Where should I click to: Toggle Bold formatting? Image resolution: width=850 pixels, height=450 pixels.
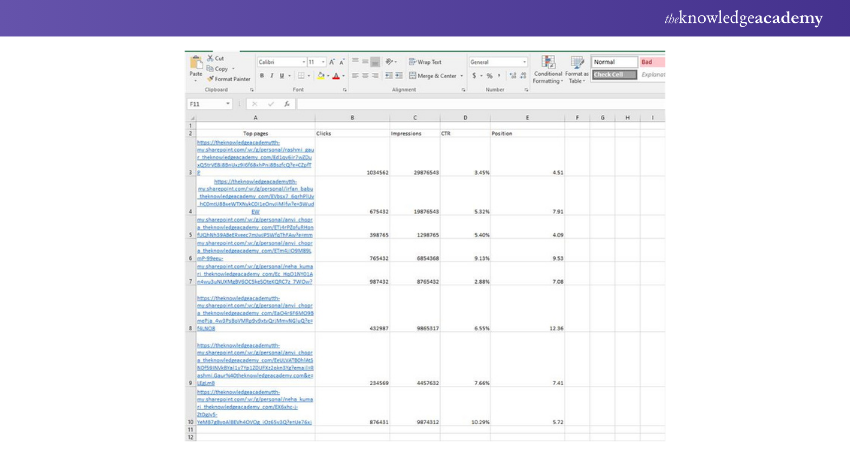click(262, 76)
